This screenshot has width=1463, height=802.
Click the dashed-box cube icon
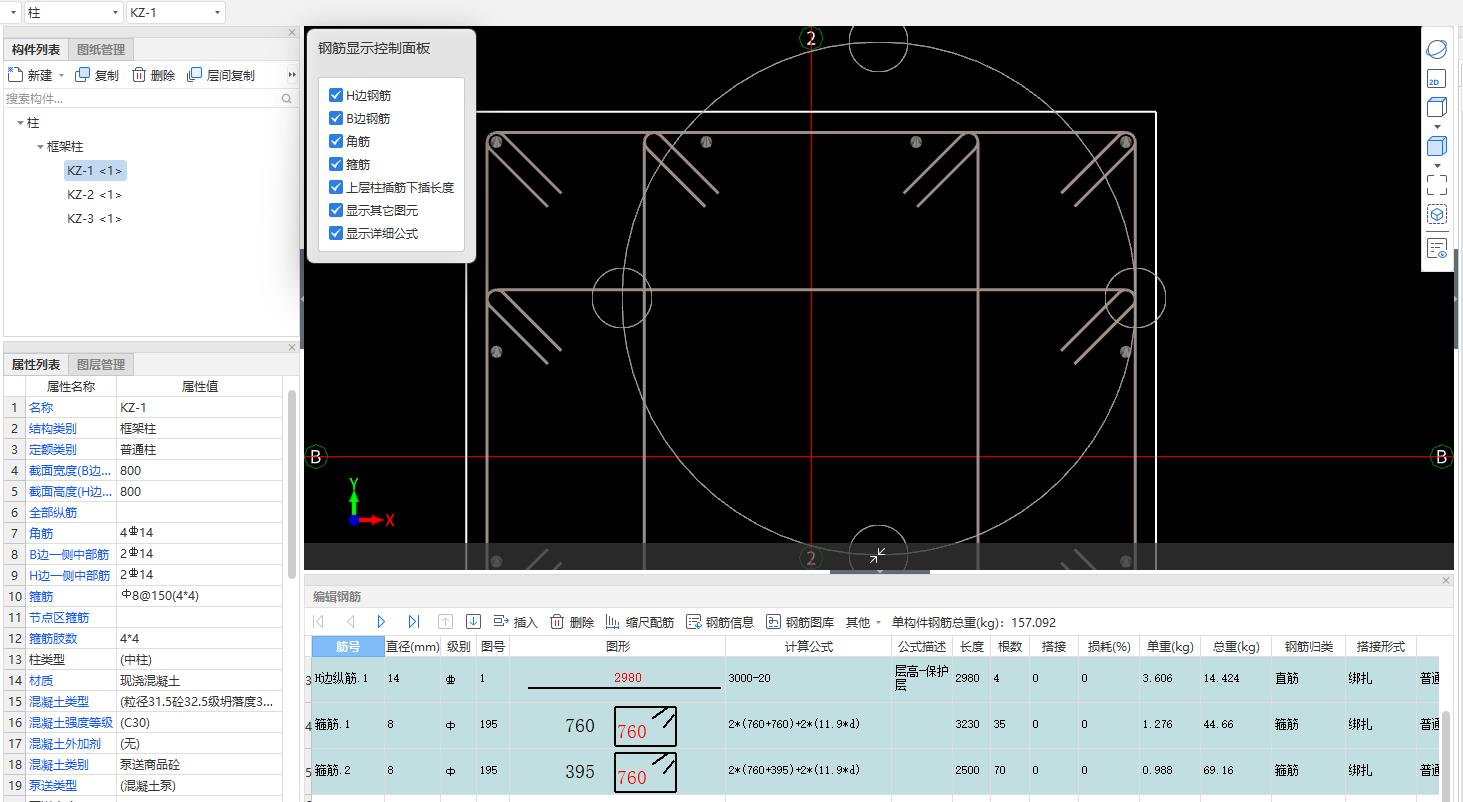[x=1437, y=214]
